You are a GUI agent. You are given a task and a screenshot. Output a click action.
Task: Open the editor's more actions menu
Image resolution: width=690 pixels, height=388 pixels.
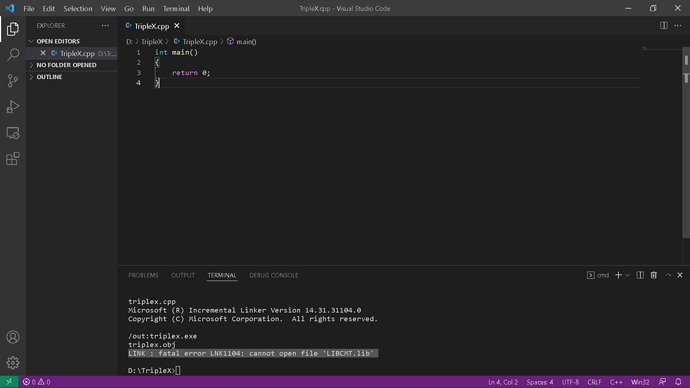click(x=678, y=26)
